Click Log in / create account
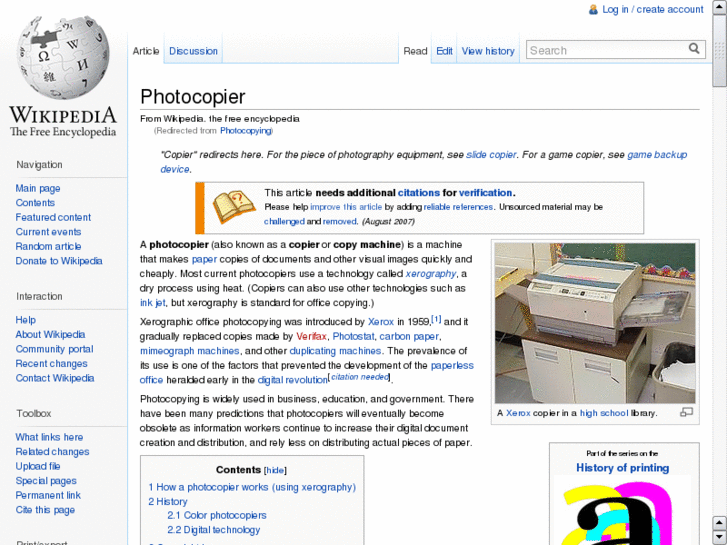727x545 pixels. pos(653,9)
